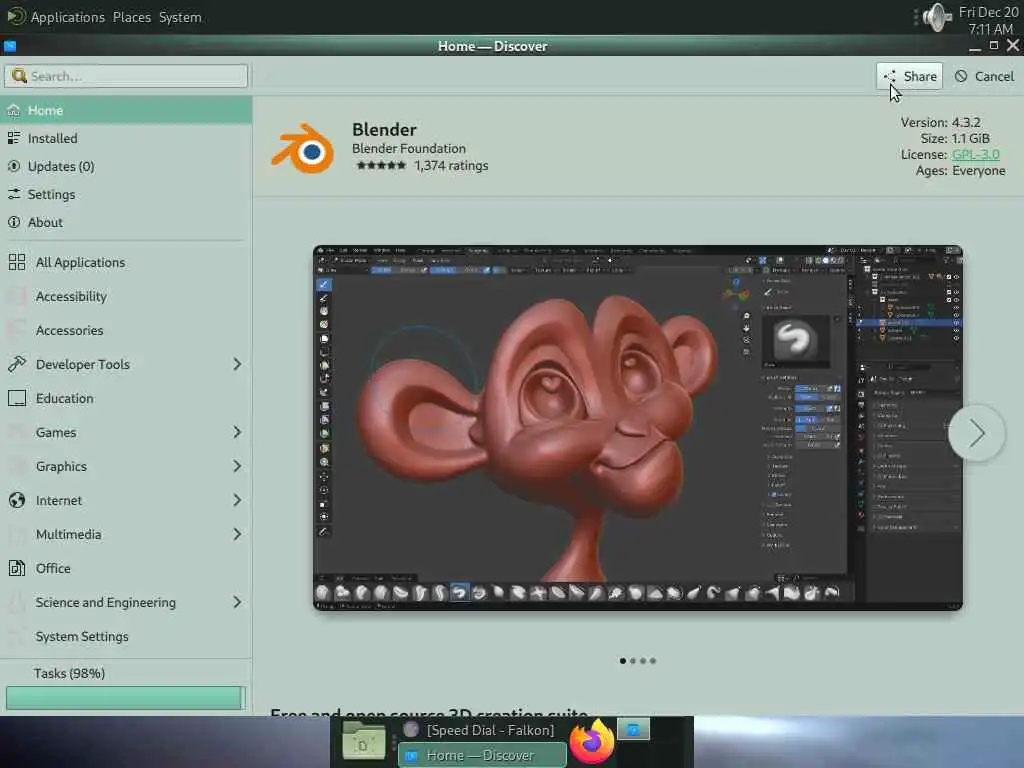
Task: Click the Cancel button
Action: (x=984, y=76)
